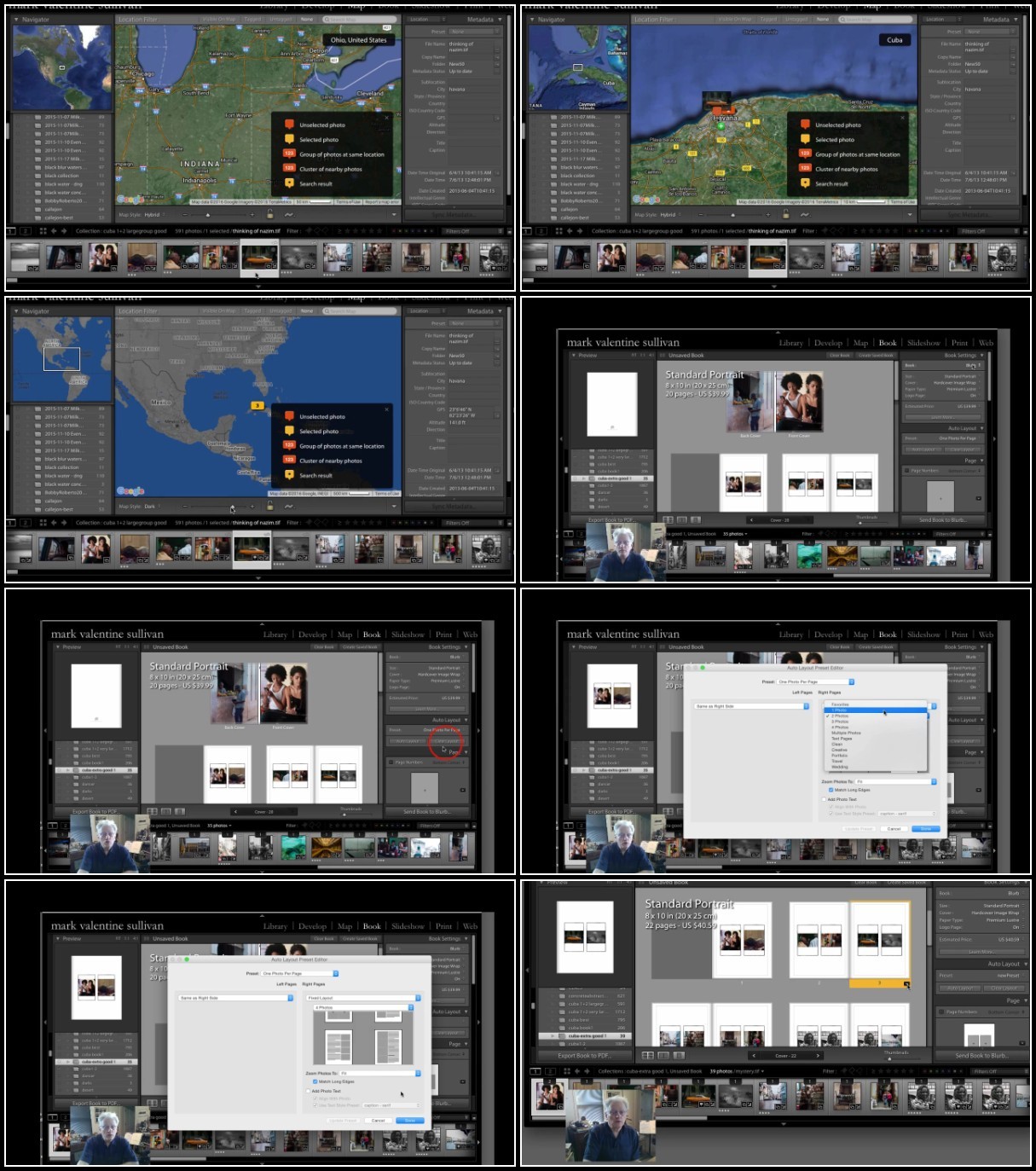The image size is (1036, 1171).
Task: Click the lock markers icon under Ohio map
Action: (x=270, y=215)
